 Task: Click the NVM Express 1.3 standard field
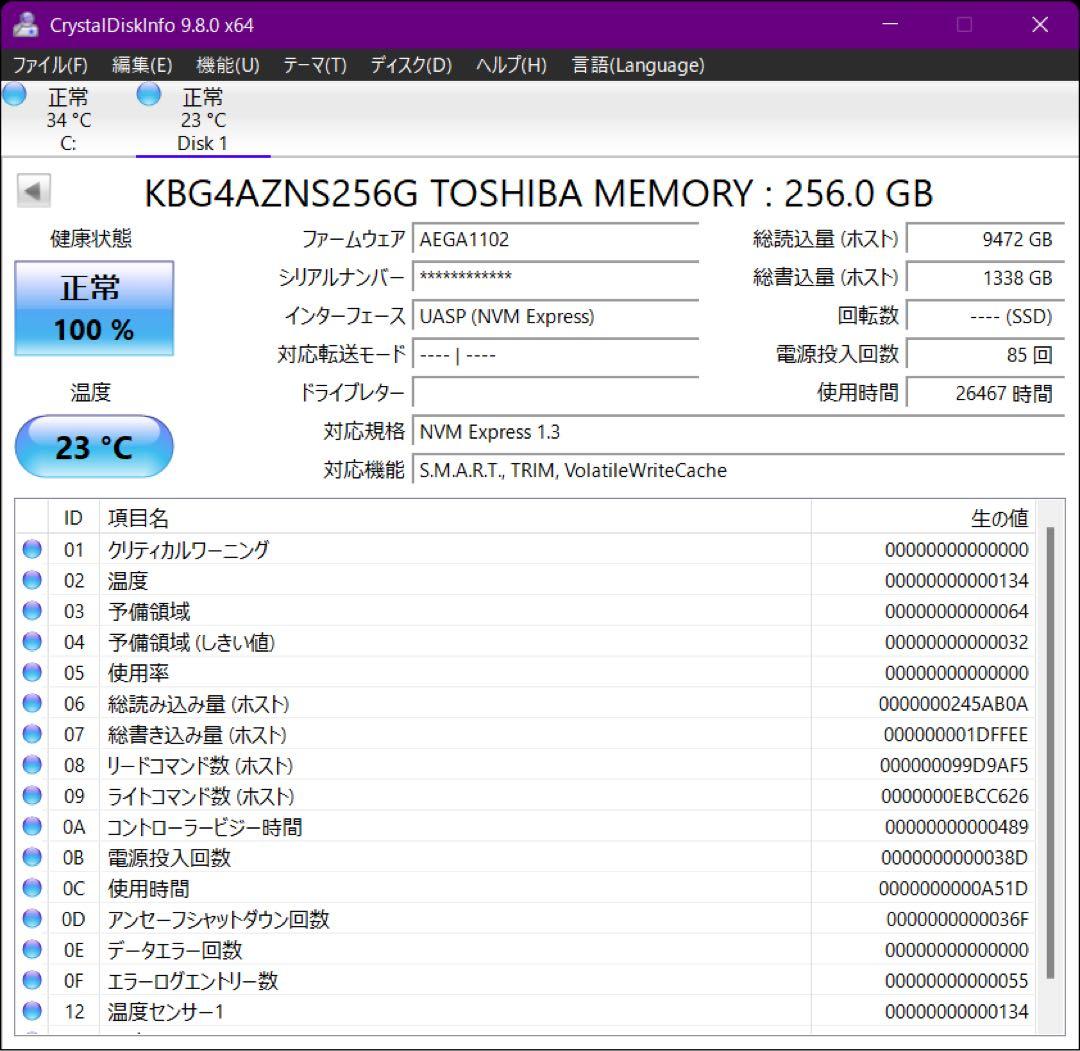click(738, 432)
